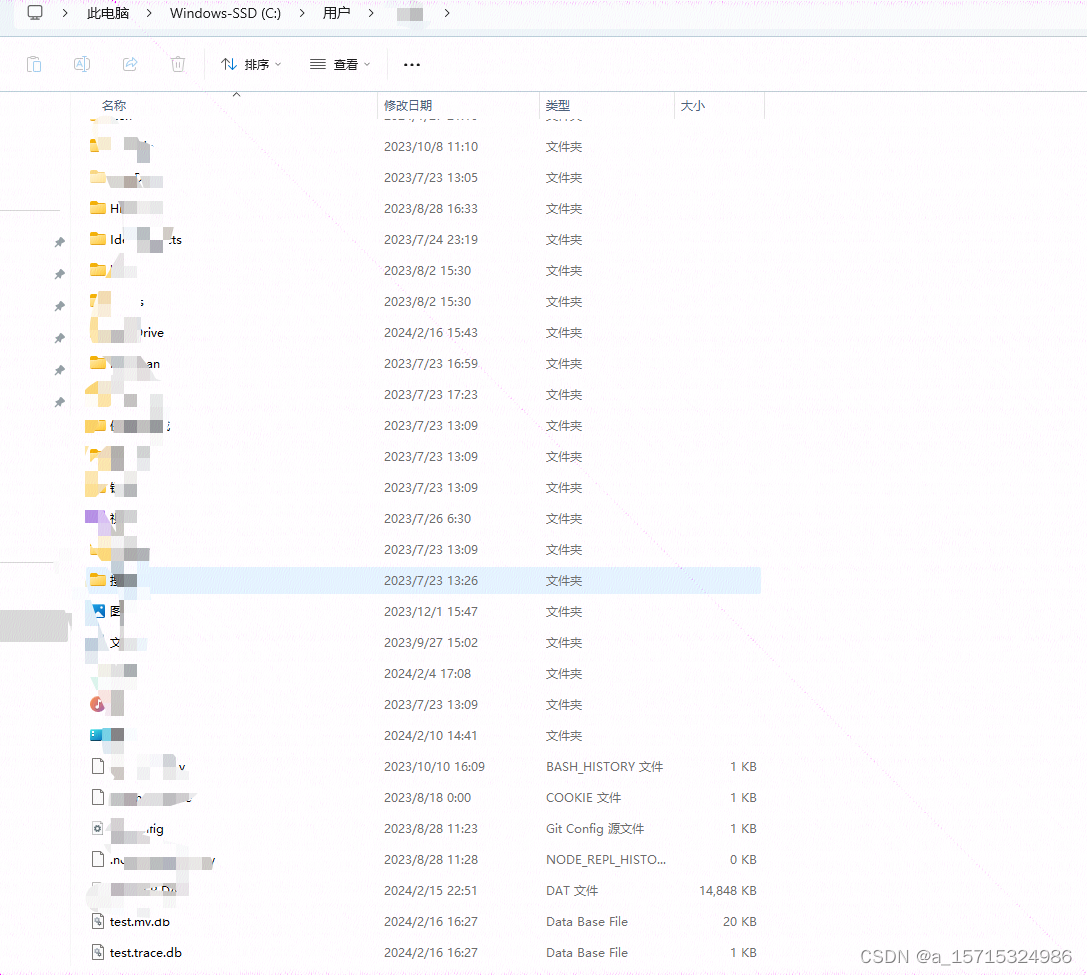Screen dimensions: 1087x975
Task: Click the Share icon in the toolbar
Action: point(130,63)
